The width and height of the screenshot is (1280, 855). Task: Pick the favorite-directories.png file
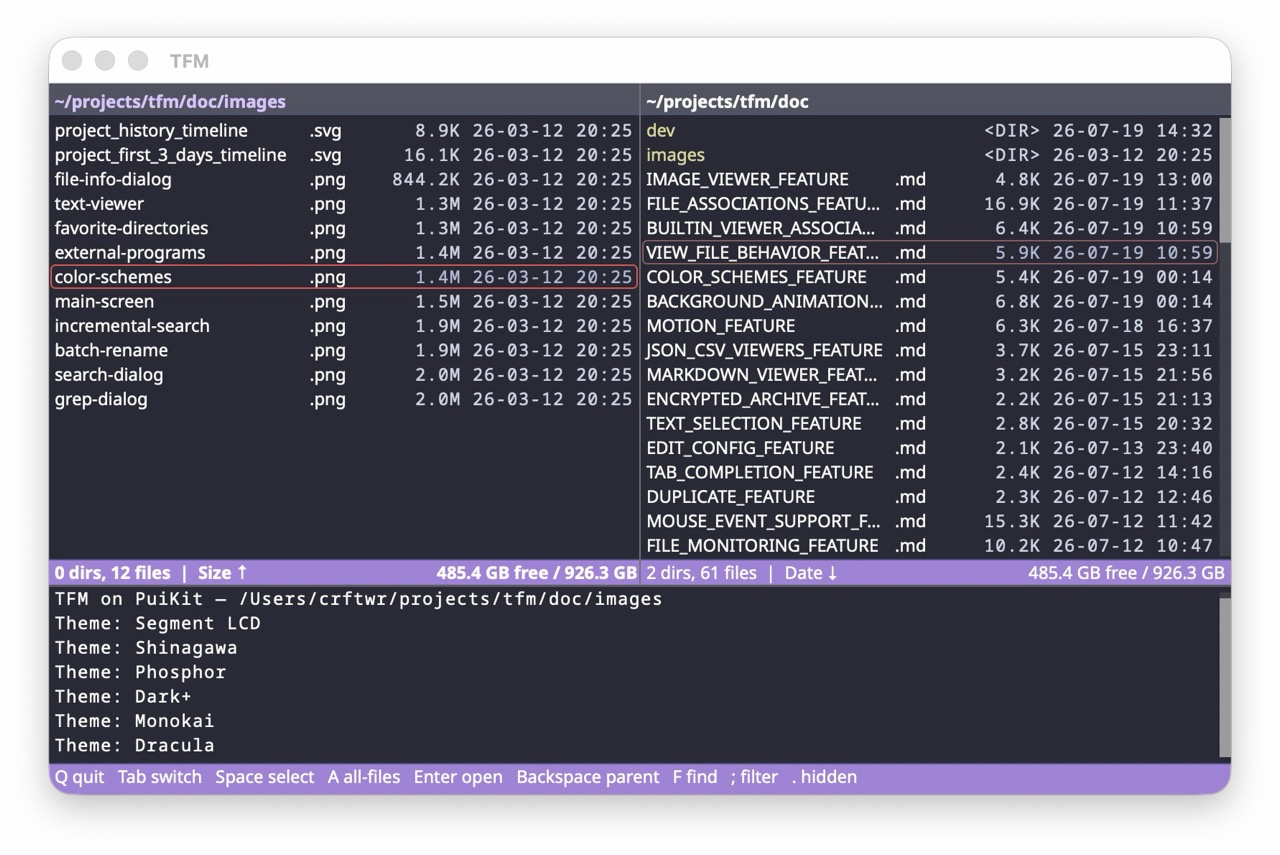click(344, 228)
